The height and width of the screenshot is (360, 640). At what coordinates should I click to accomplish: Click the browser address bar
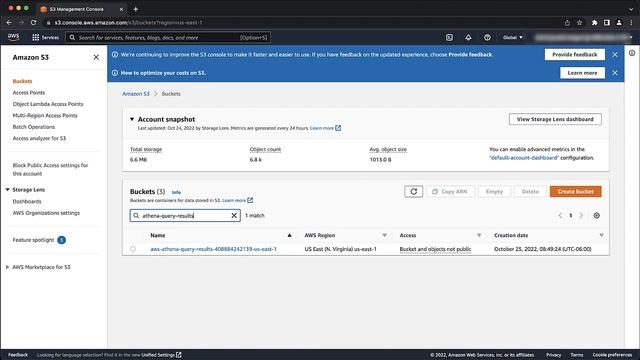302,23
